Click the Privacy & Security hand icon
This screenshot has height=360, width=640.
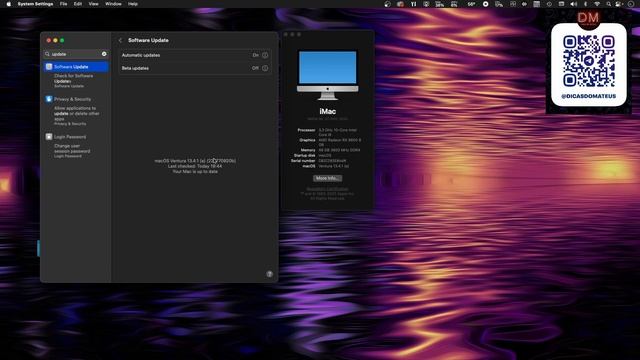[x=49, y=99]
